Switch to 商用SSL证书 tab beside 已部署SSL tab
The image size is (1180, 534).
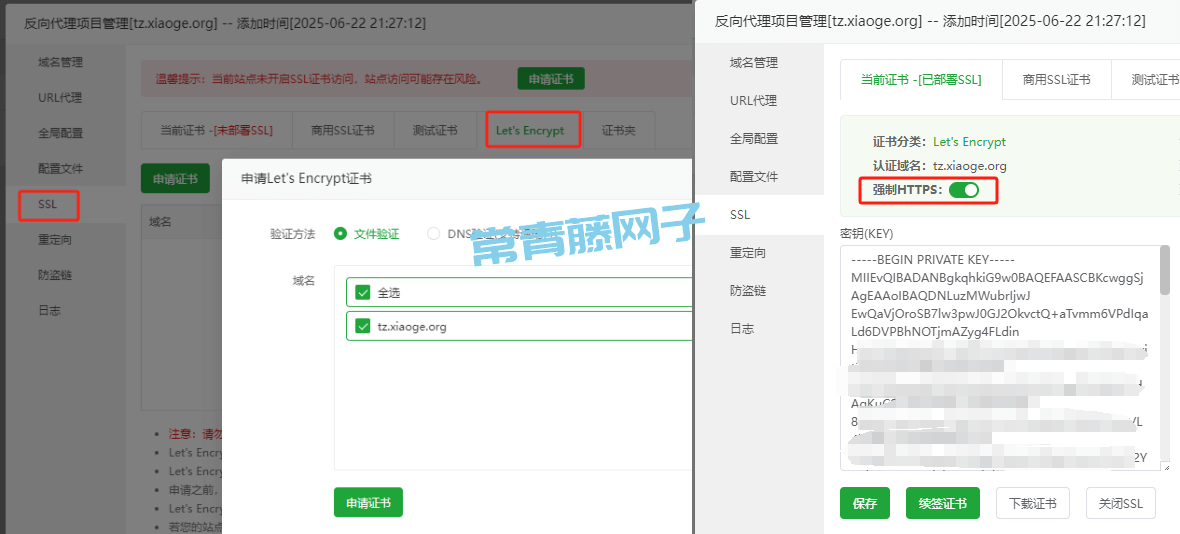pos(1057,80)
